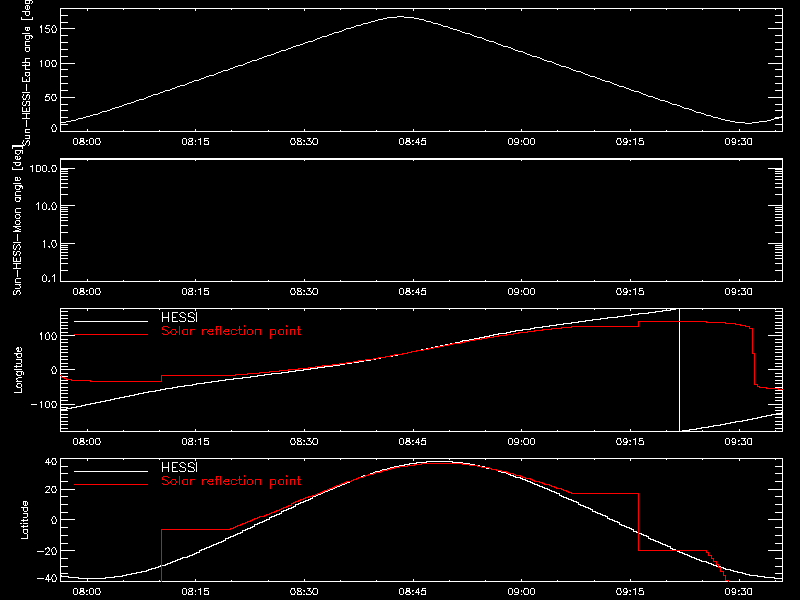Image resolution: width=800 pixels, height=600 pixels.
Task: Click Solar reflection point legend in Latitude plot
Action: (231, 481)
